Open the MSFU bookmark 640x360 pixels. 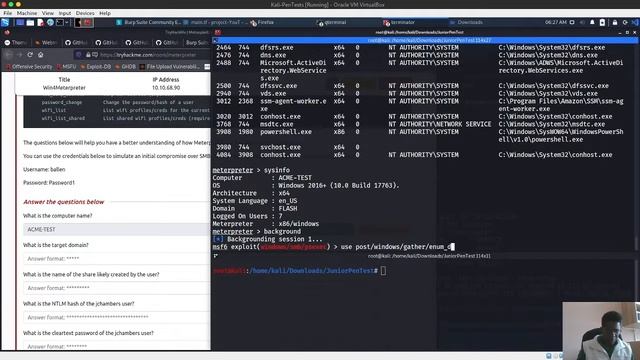coord(66,67)
